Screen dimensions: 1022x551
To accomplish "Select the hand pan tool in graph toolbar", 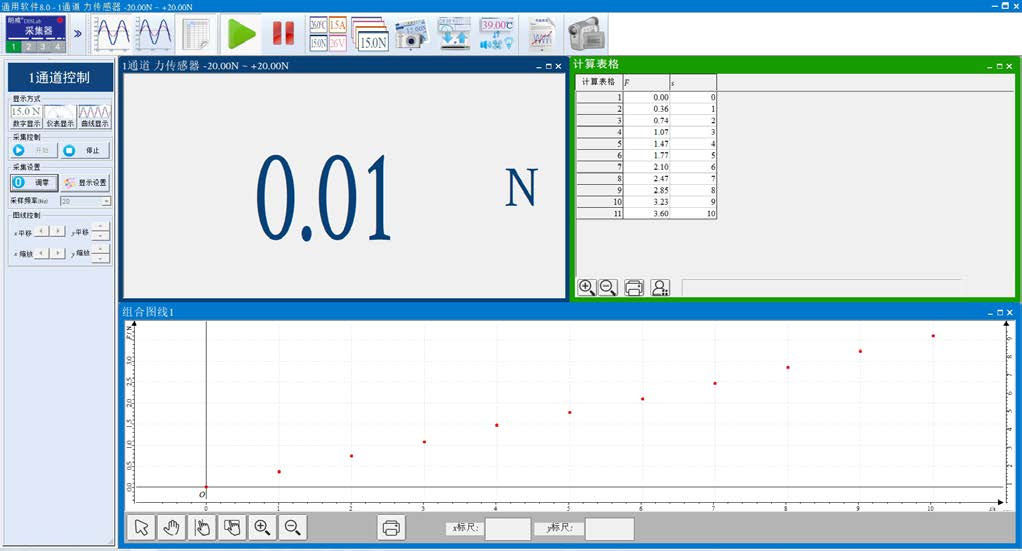I will (171, 527).
